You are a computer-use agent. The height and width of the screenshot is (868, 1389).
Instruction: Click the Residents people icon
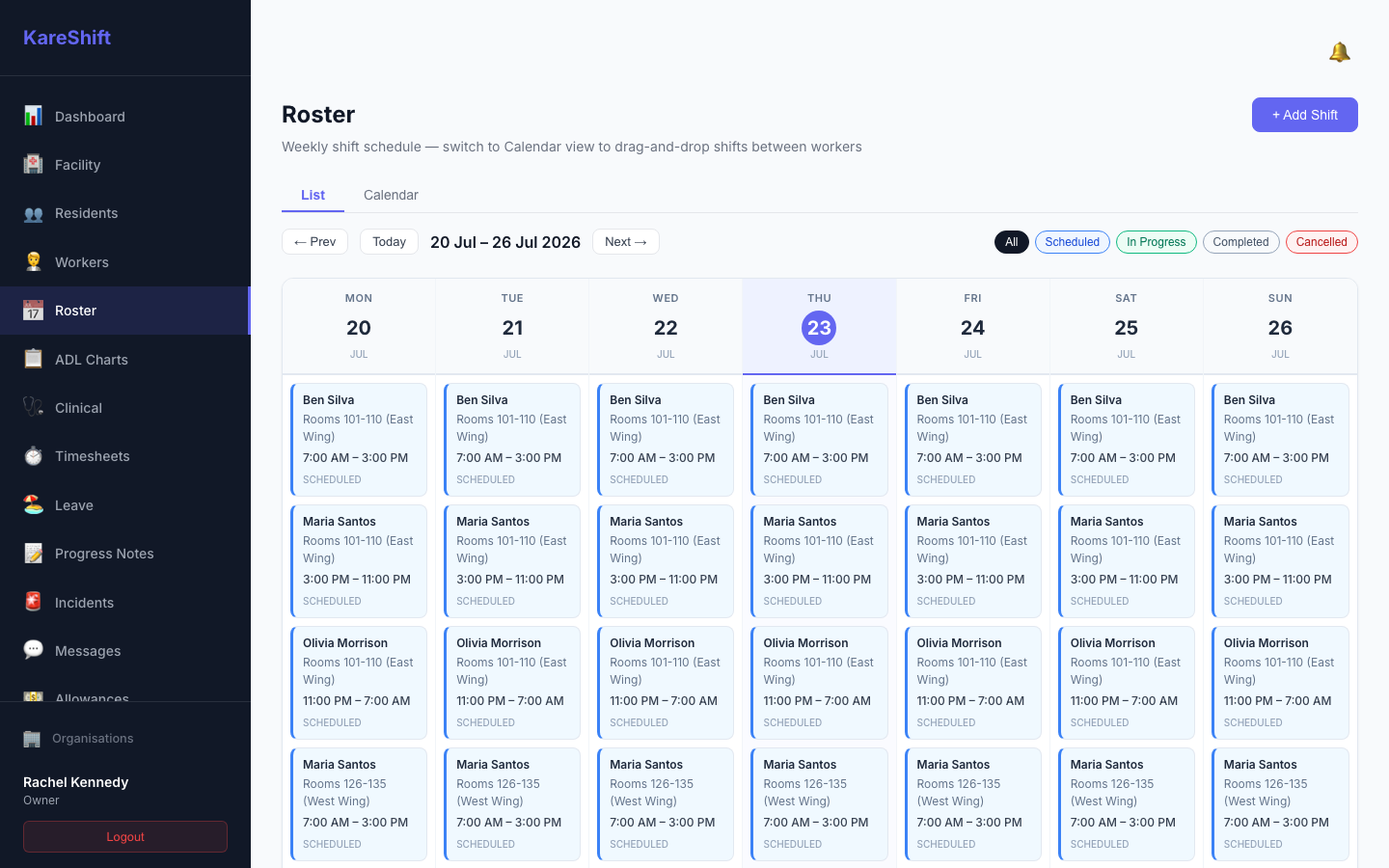point(33,213)
